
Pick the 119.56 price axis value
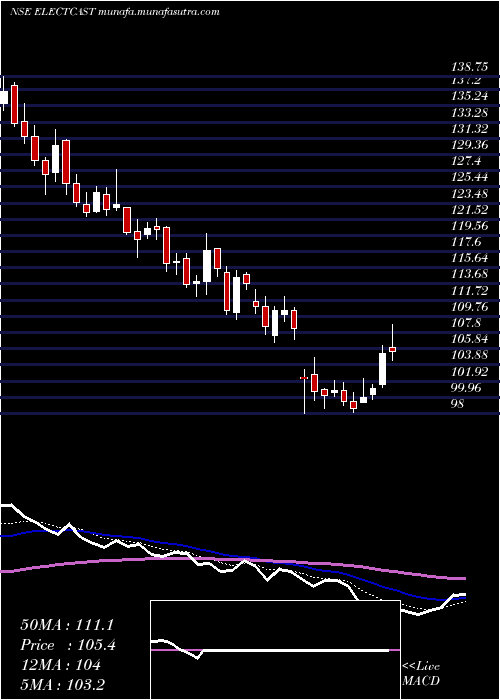[470, 226]
